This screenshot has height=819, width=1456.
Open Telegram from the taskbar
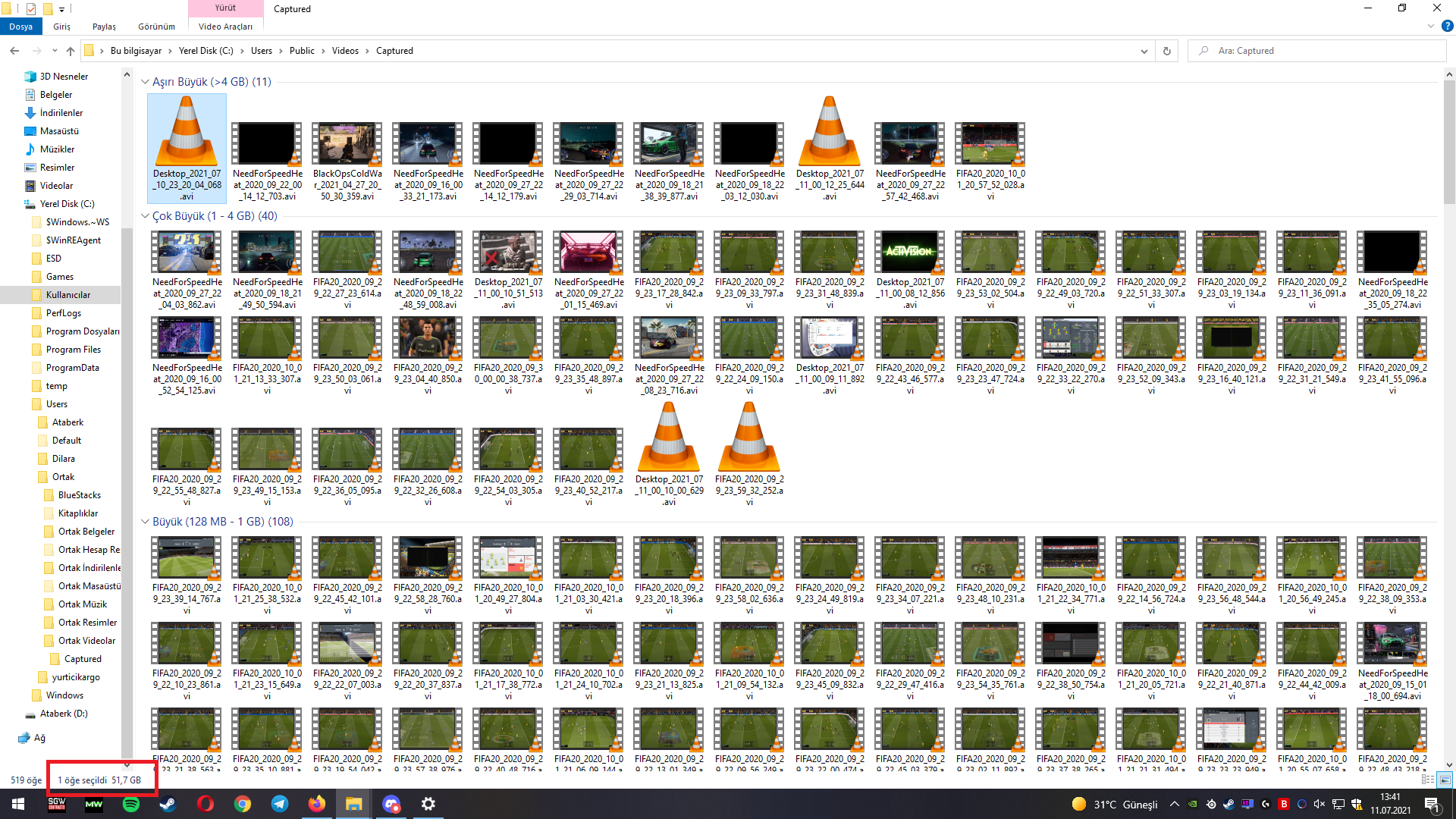(280, 804)
